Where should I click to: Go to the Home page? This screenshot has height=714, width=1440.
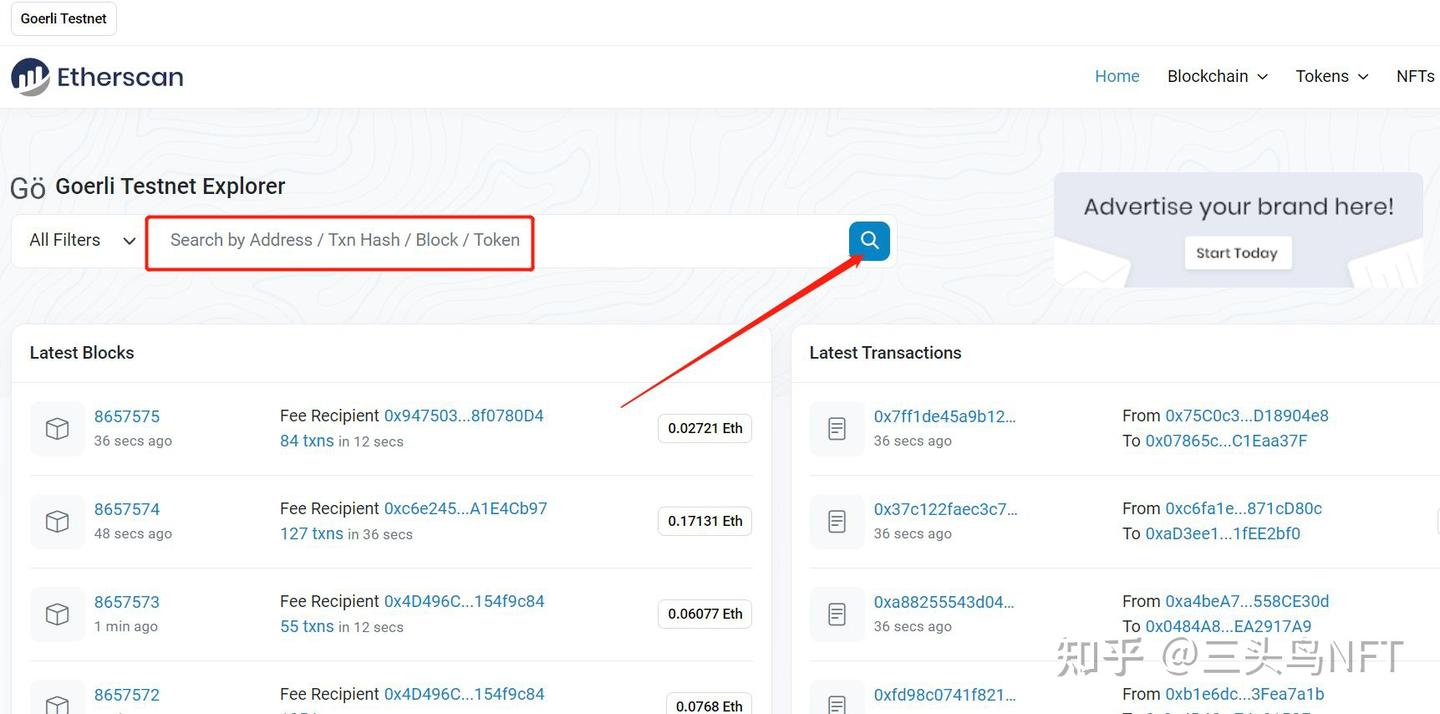(x=1117, y=76)
